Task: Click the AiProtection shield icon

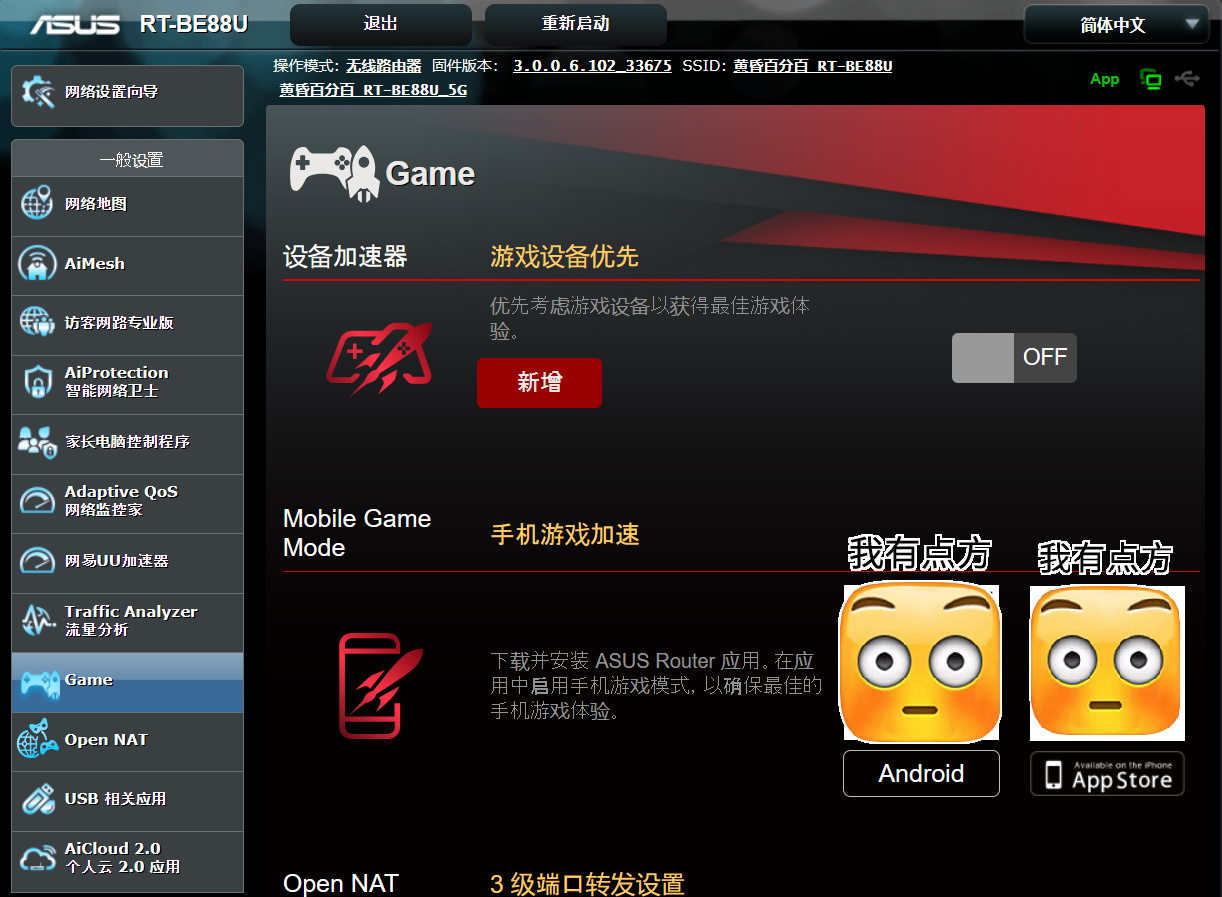Action: pyautogui.click(x=37, y=382)
